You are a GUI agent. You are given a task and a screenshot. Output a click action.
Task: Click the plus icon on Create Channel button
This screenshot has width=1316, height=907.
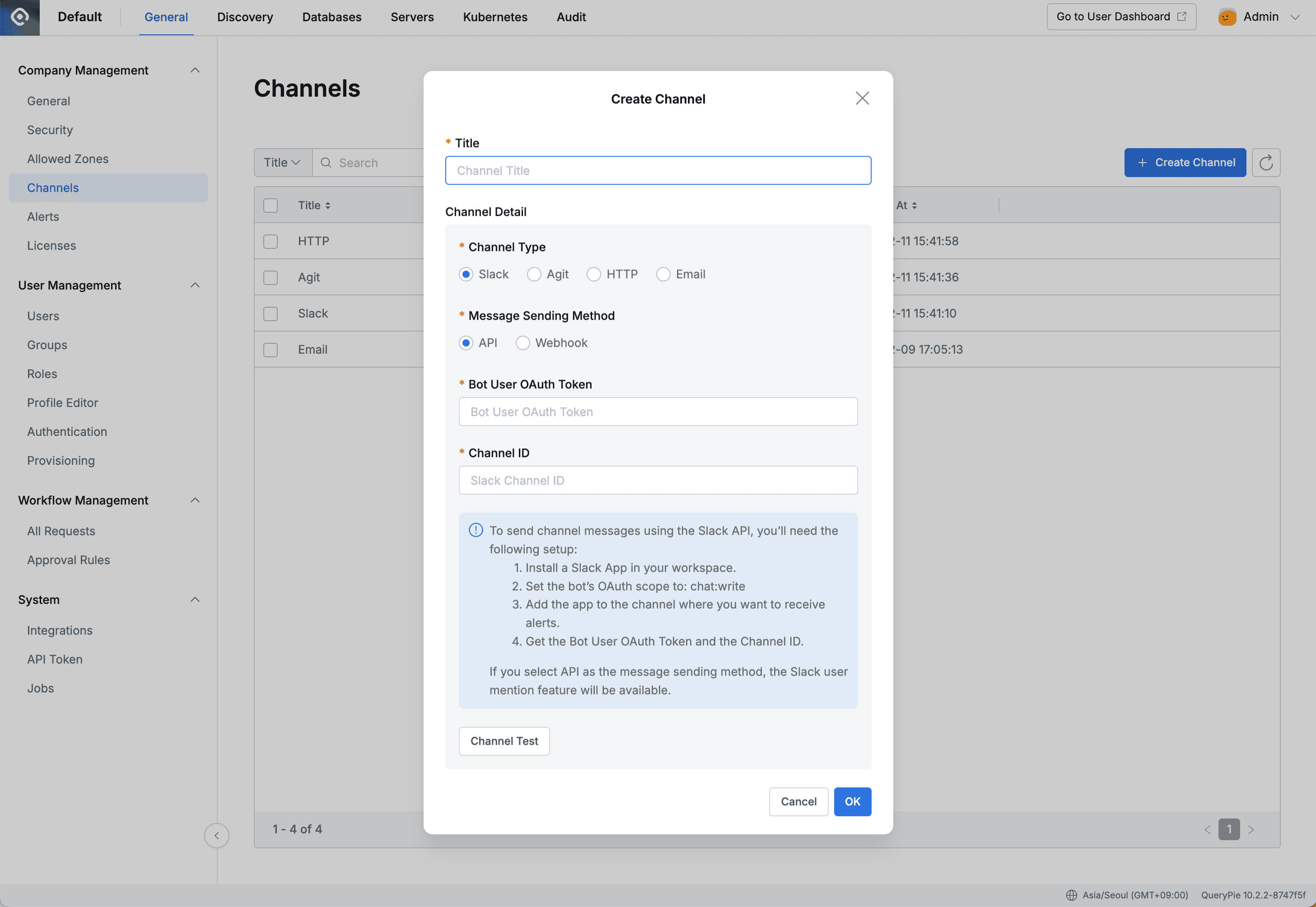(1142, 163)
